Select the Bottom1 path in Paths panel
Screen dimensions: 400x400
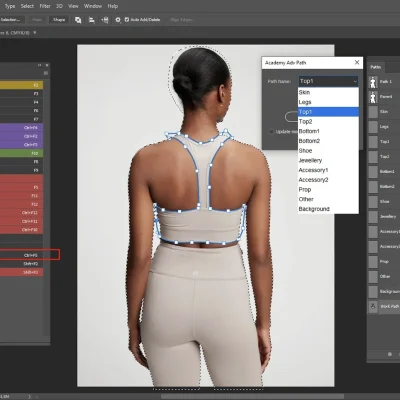[x=384, y=171]
